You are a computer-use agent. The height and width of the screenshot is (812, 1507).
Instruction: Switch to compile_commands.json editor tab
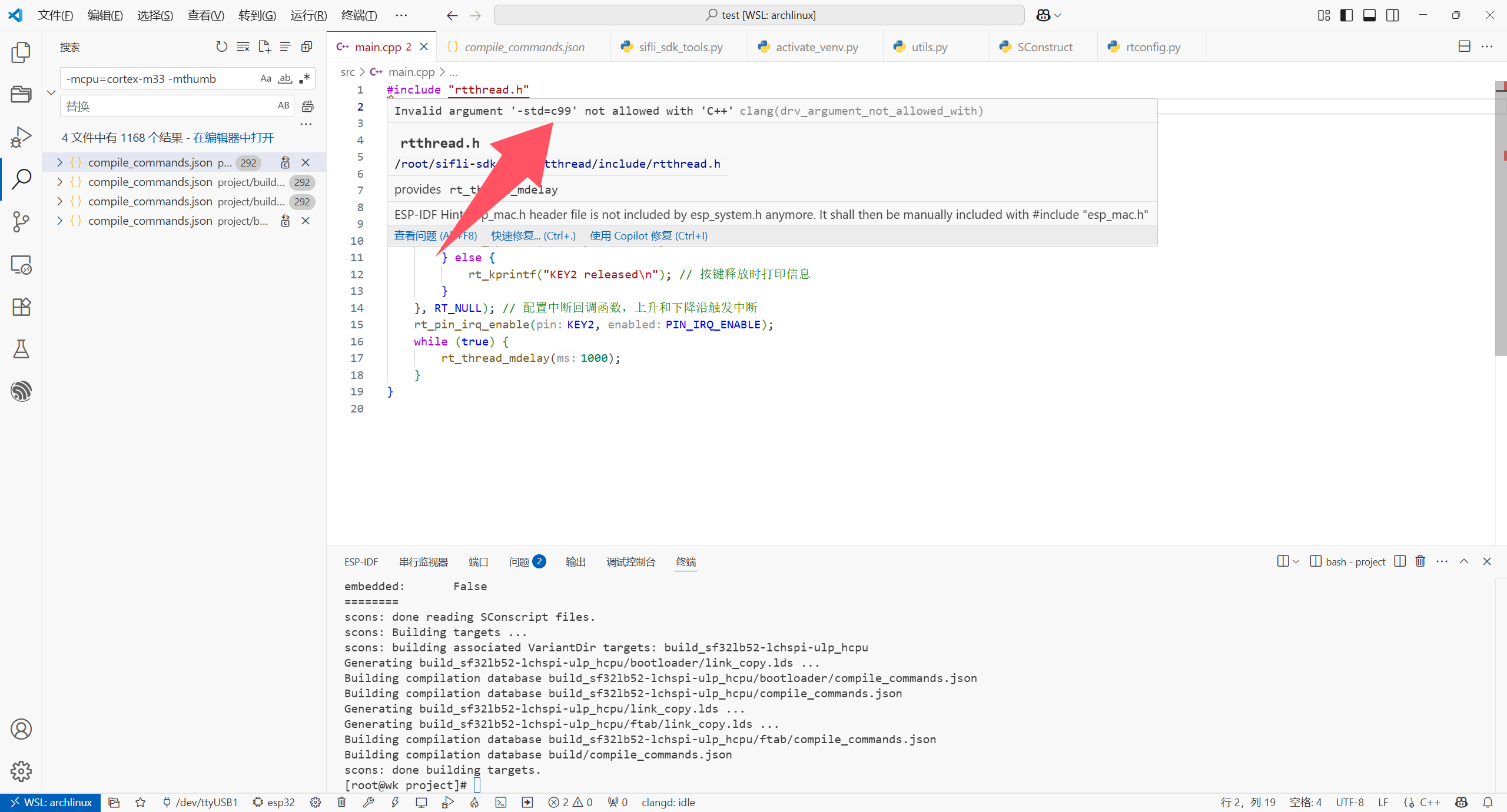524,47
